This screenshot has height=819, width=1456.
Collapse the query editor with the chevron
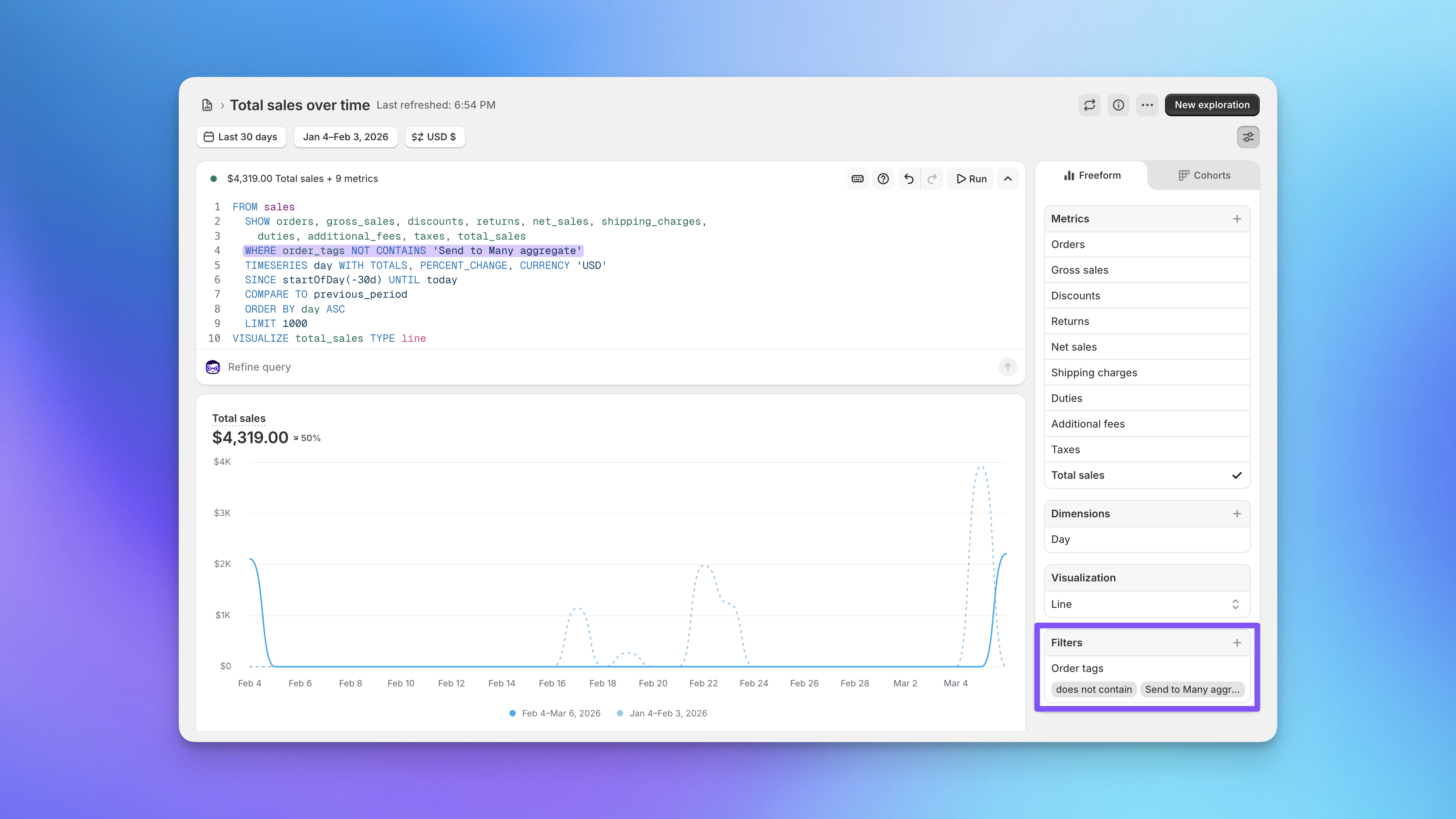pyautogui.click(x=1008, y=178)
